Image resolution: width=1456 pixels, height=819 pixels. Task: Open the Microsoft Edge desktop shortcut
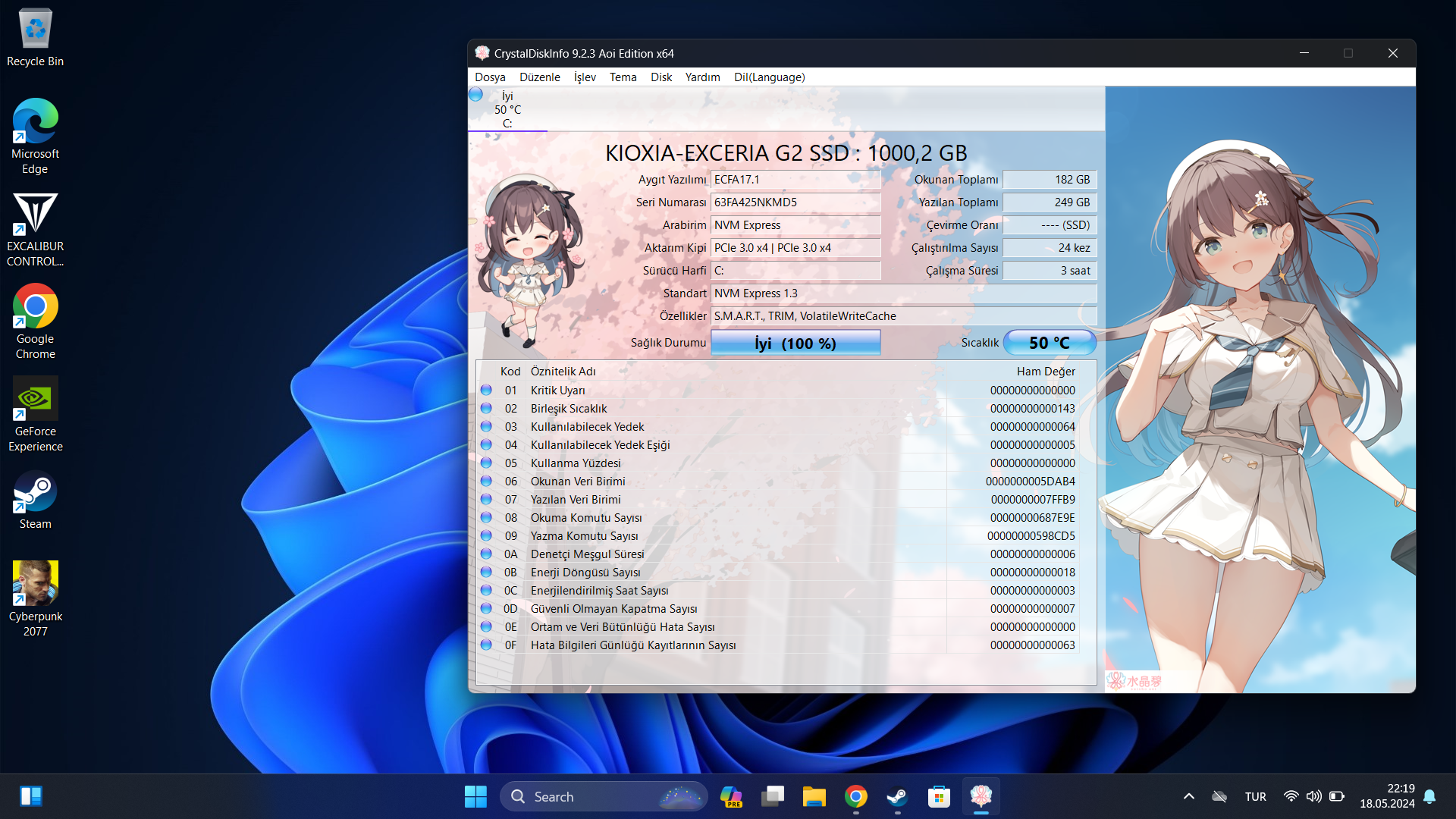point(35,136)
